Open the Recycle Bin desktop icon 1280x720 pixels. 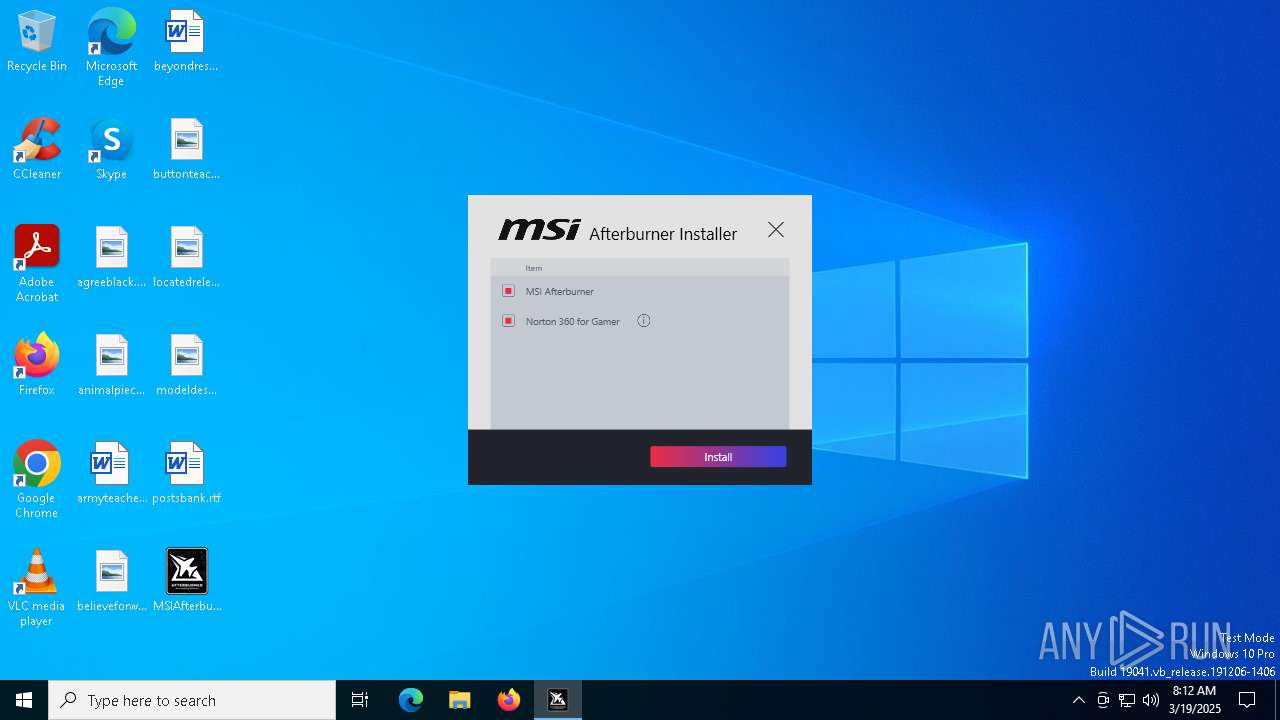point(37,41)
